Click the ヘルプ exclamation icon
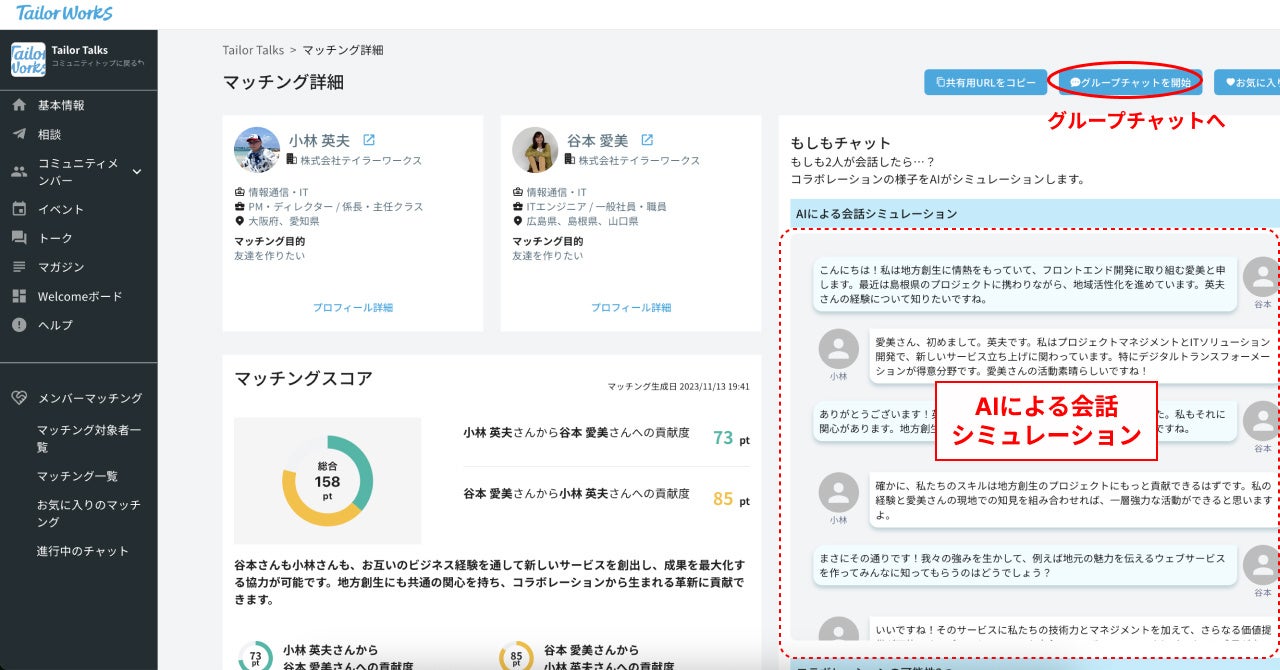The height and width of the screenshot is (670, 1280). click(x=19, y=325)
